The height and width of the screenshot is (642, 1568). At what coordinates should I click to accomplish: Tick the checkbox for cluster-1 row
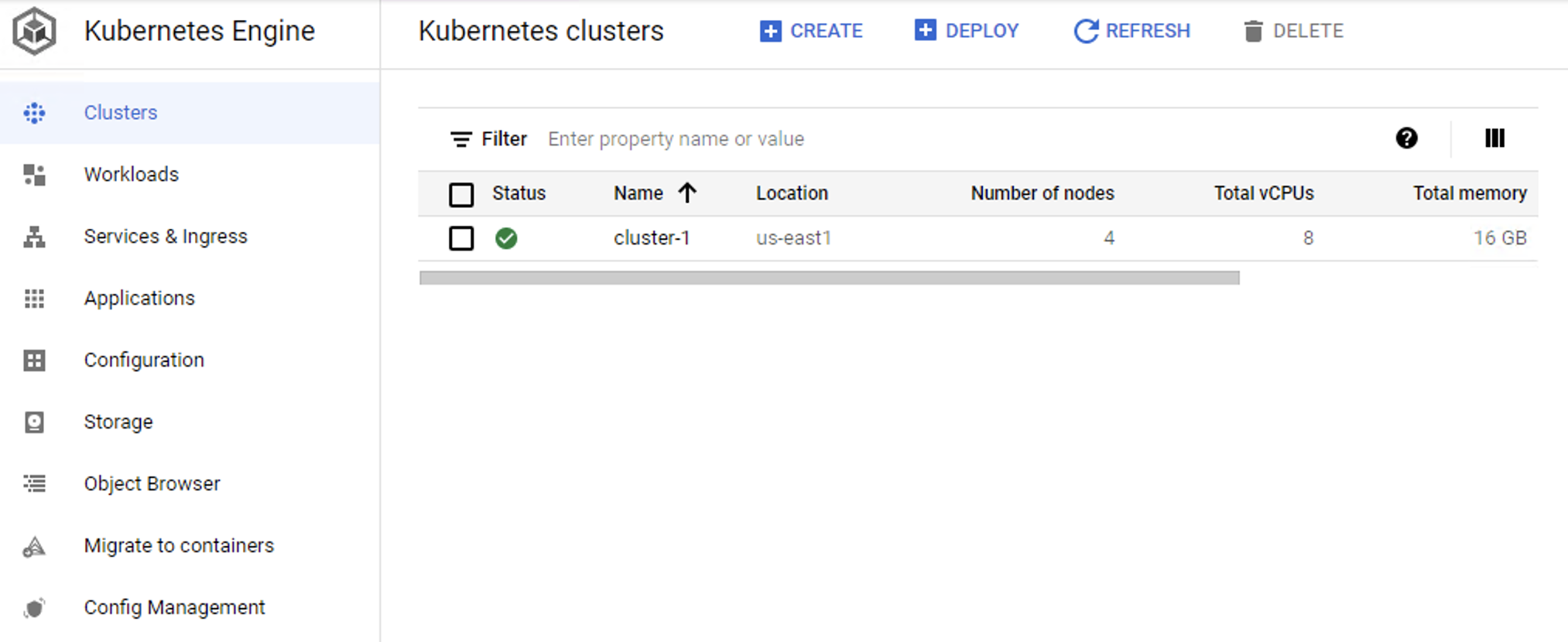pos(461,238)
